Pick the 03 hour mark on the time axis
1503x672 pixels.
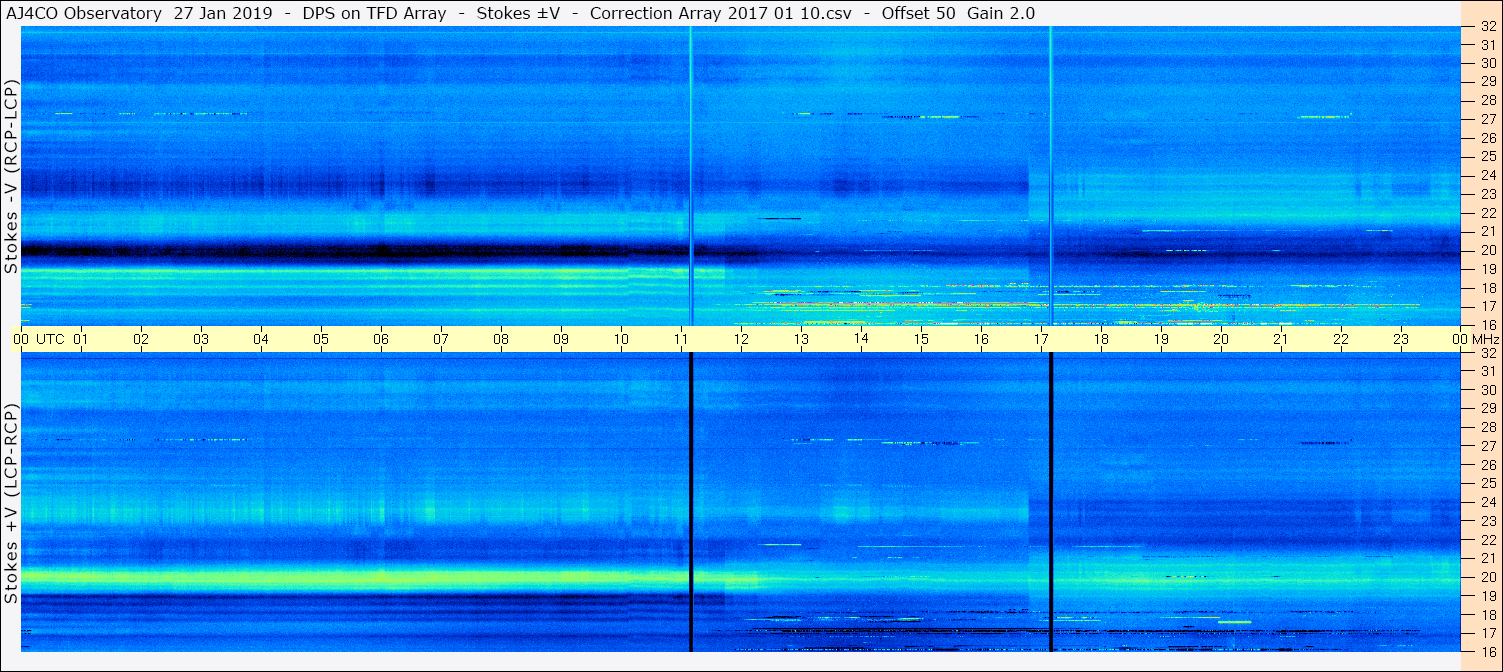[x=202, y=339]
